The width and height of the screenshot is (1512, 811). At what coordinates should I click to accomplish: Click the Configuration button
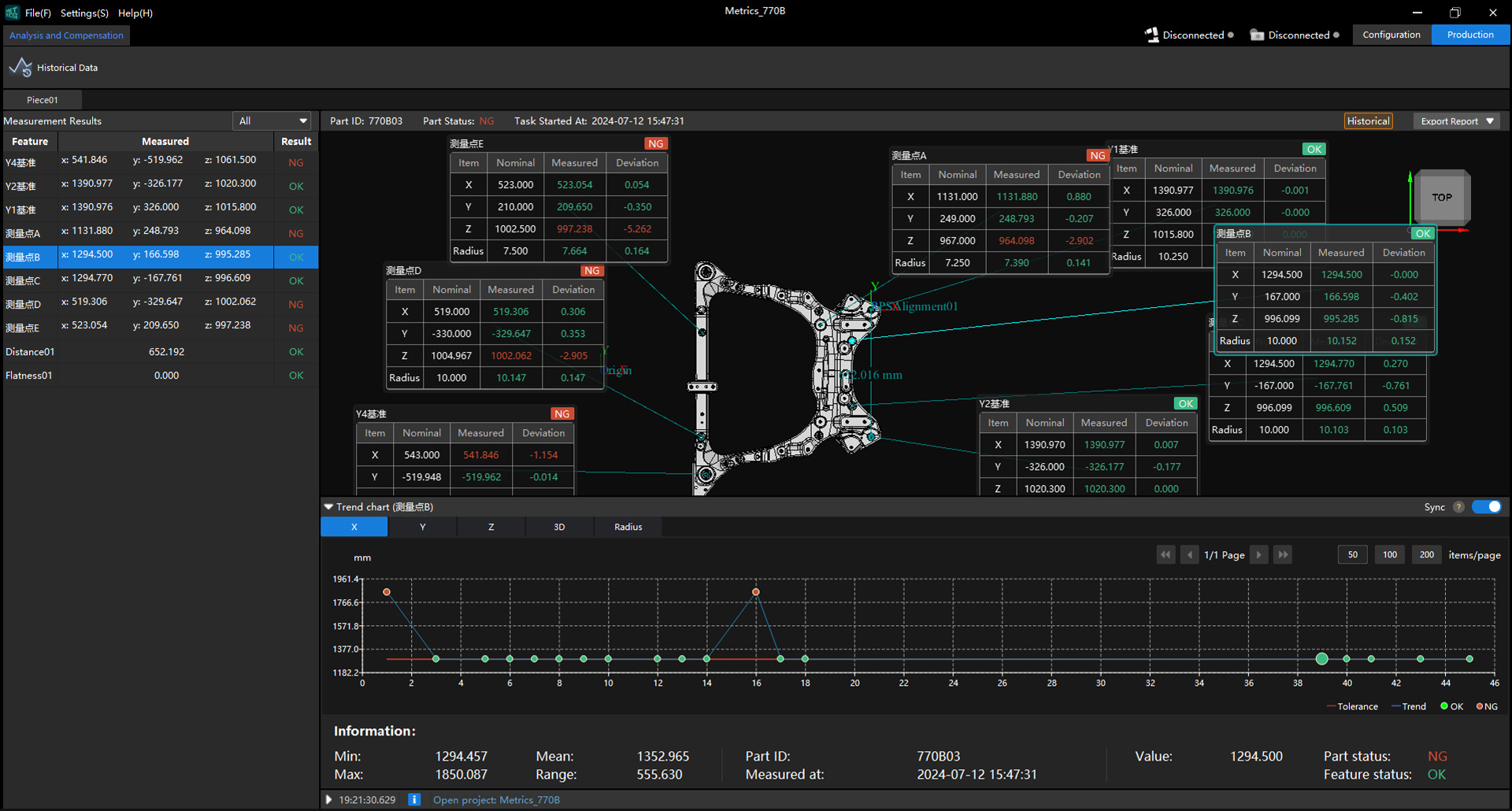pos(1392,35)
